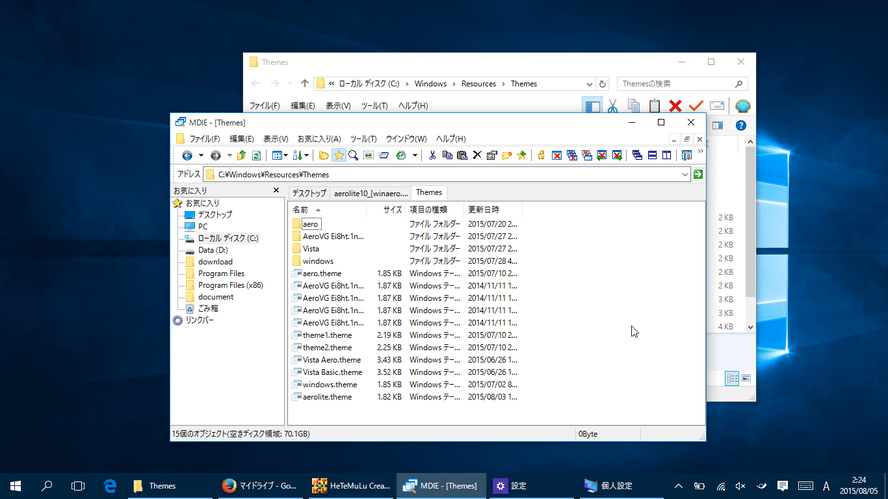The width and height of the screenshot is (888, 499).
Task: Toggle the favorites star panel in MDIE toolbar
Action: tap(339, 155)
